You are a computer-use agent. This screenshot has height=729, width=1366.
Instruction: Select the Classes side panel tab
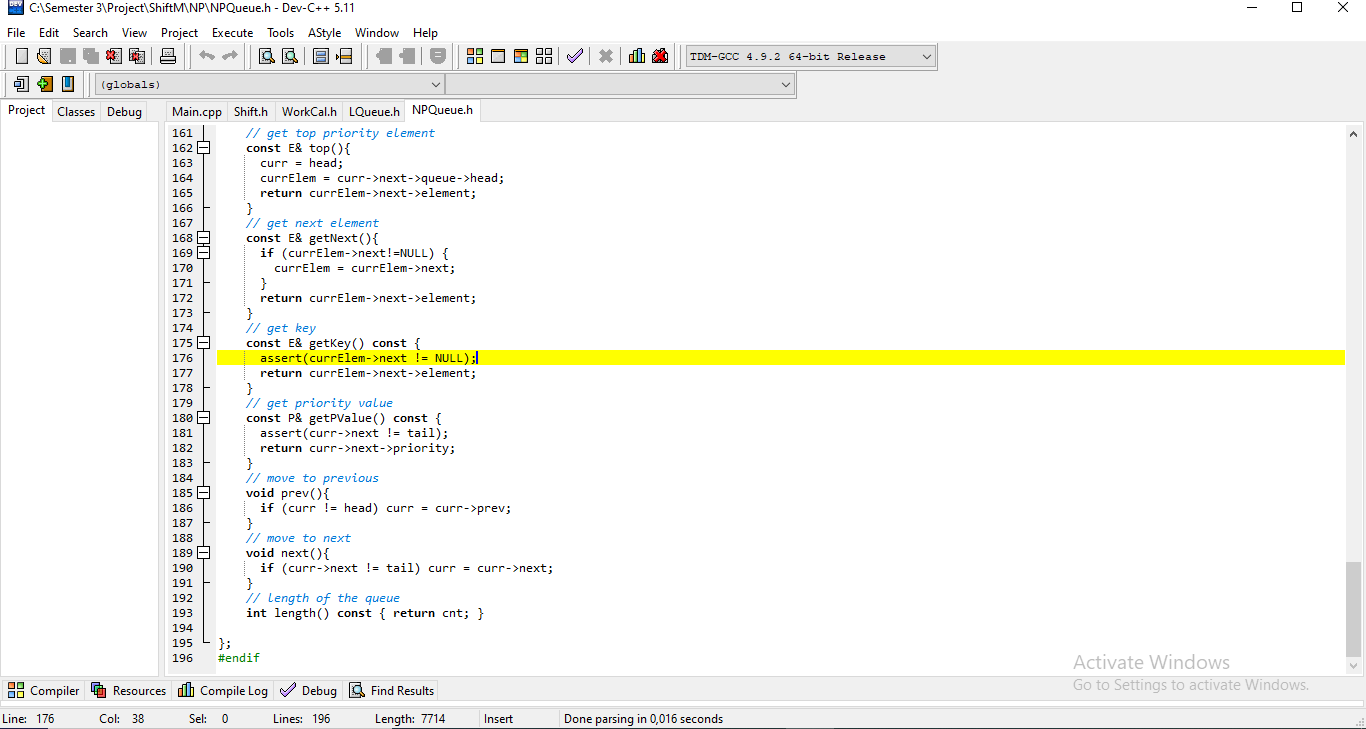(76, 112)
